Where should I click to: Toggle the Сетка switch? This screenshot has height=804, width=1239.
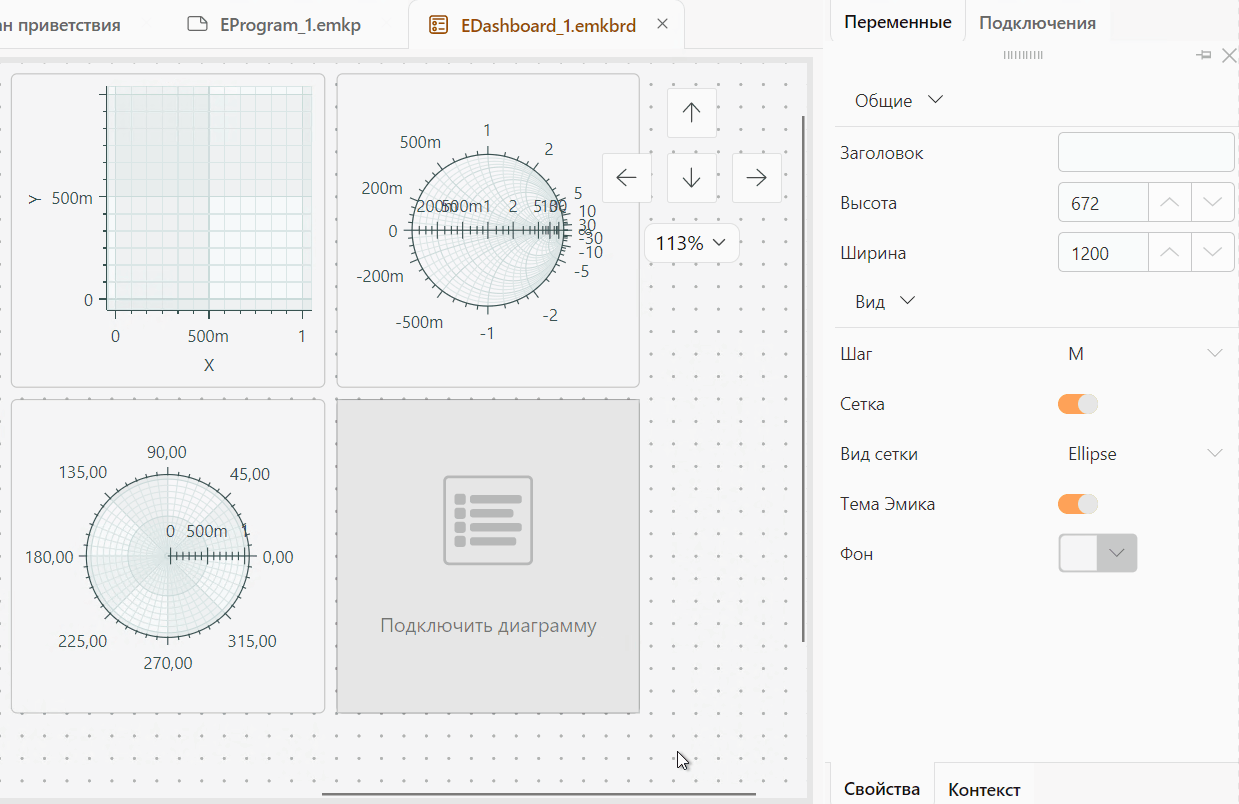point(1078,404)
